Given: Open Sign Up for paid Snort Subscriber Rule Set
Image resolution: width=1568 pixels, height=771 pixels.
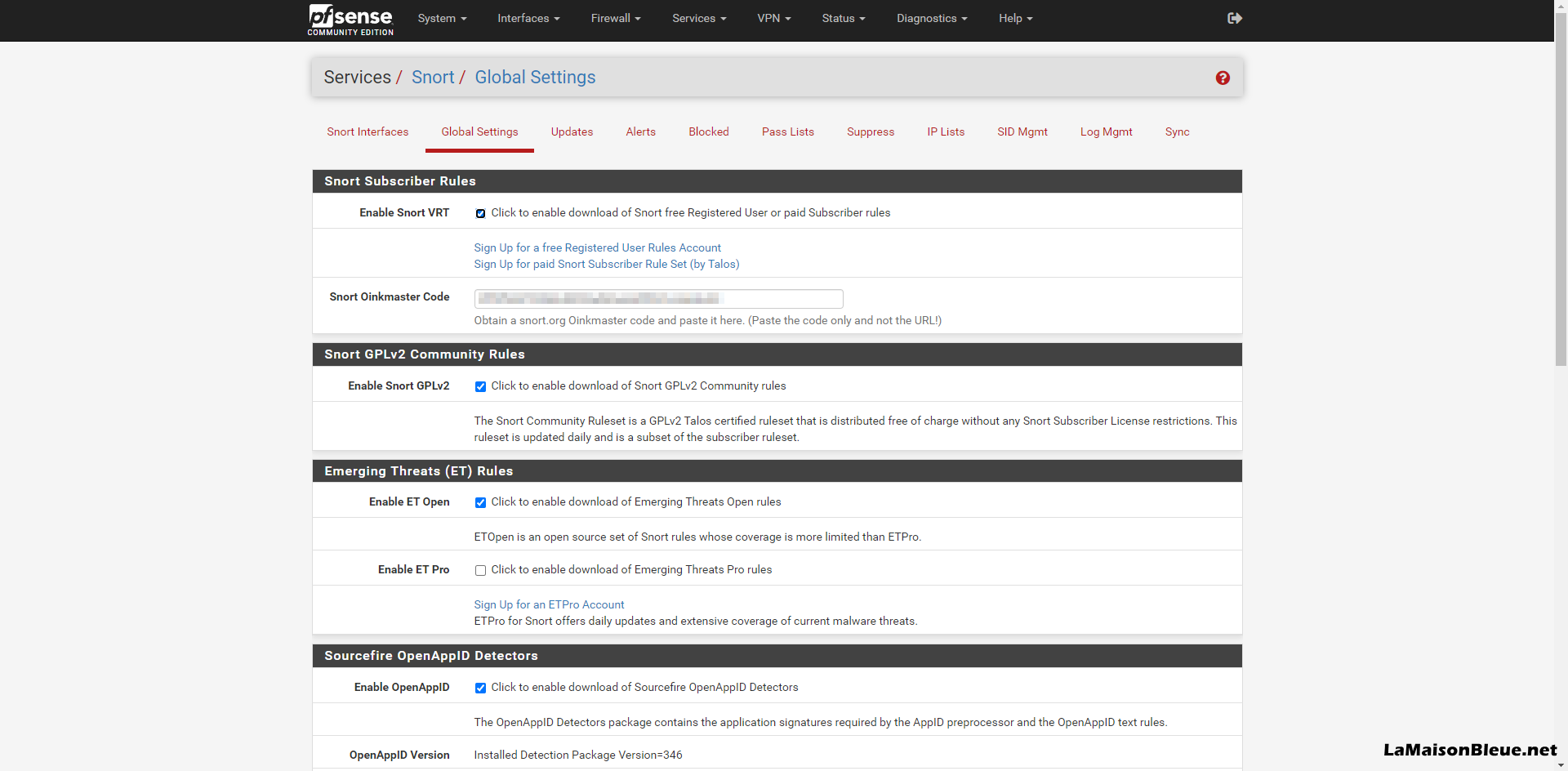Looking at the screenshot, I should click(607, 264).
